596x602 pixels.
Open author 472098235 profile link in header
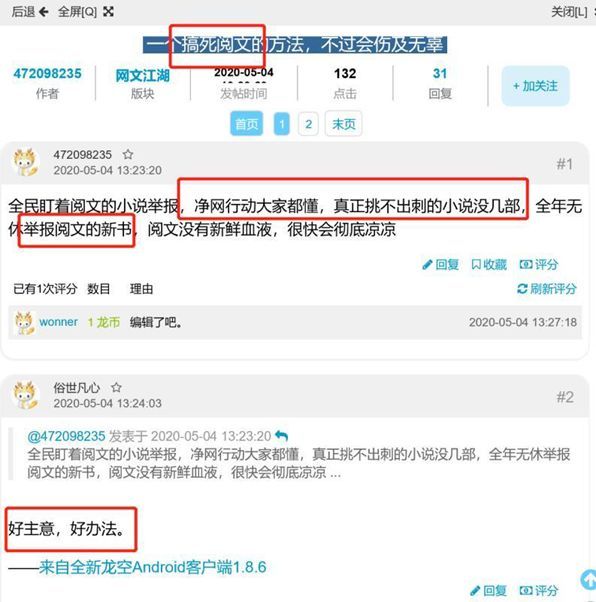[x=47, y=74]
